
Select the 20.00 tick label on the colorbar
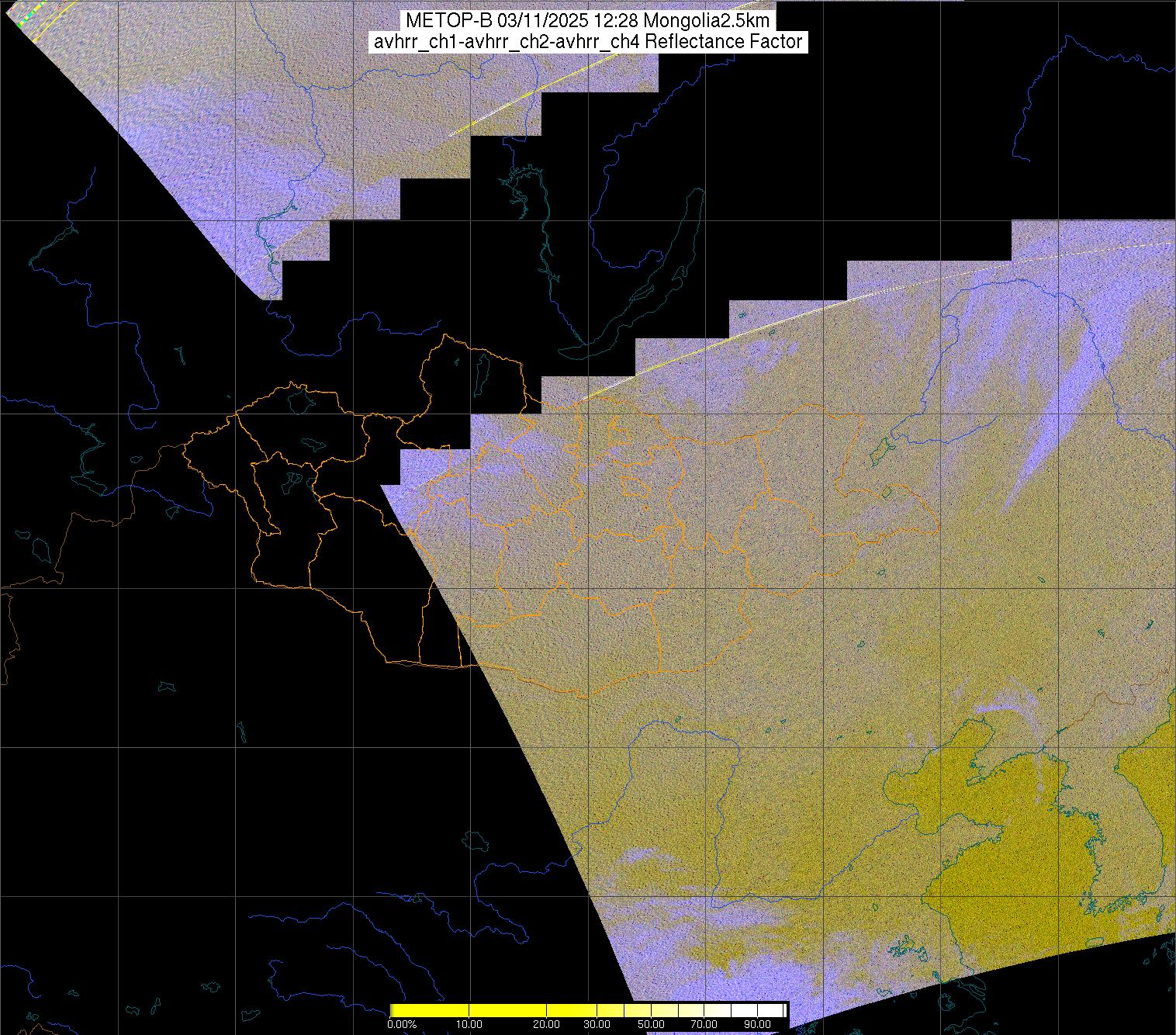pyautogui.click(x=548, y=1025)
